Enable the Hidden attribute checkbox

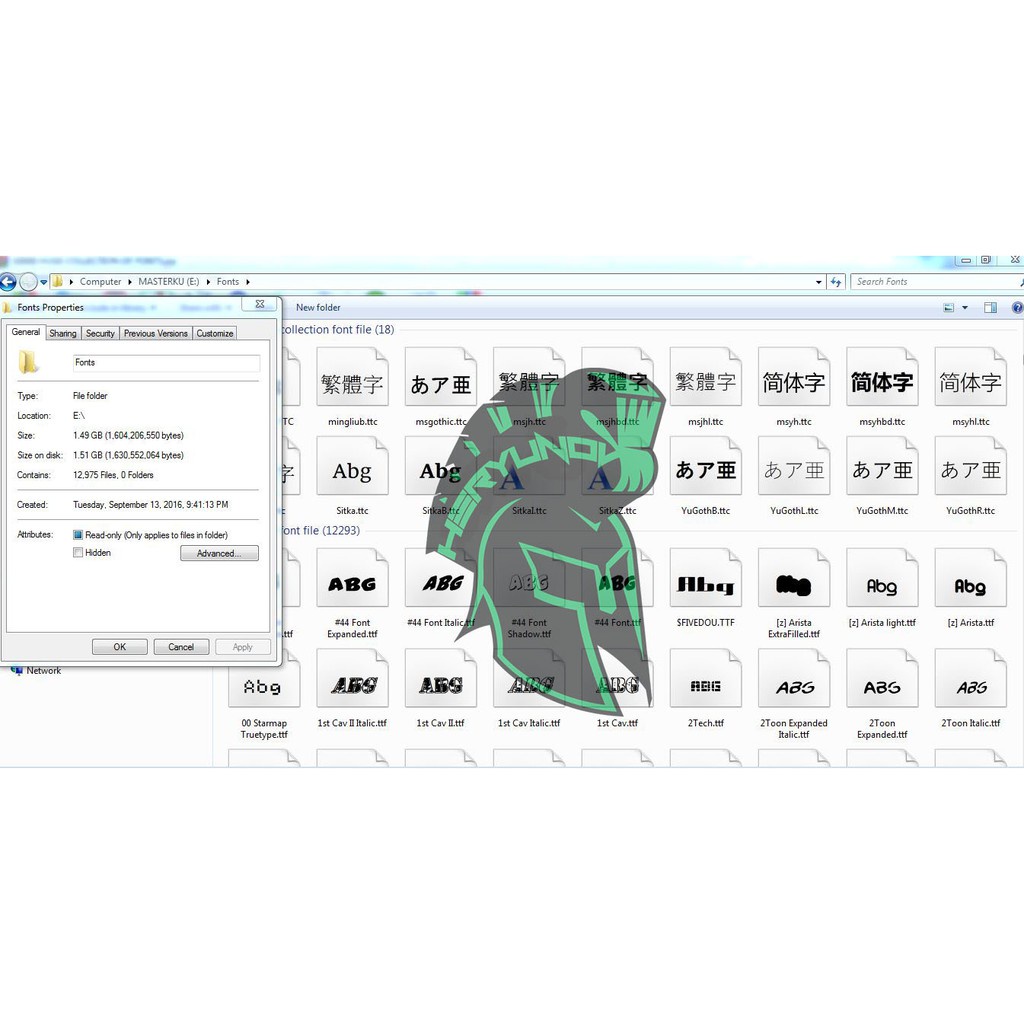[x=77, y=552]
